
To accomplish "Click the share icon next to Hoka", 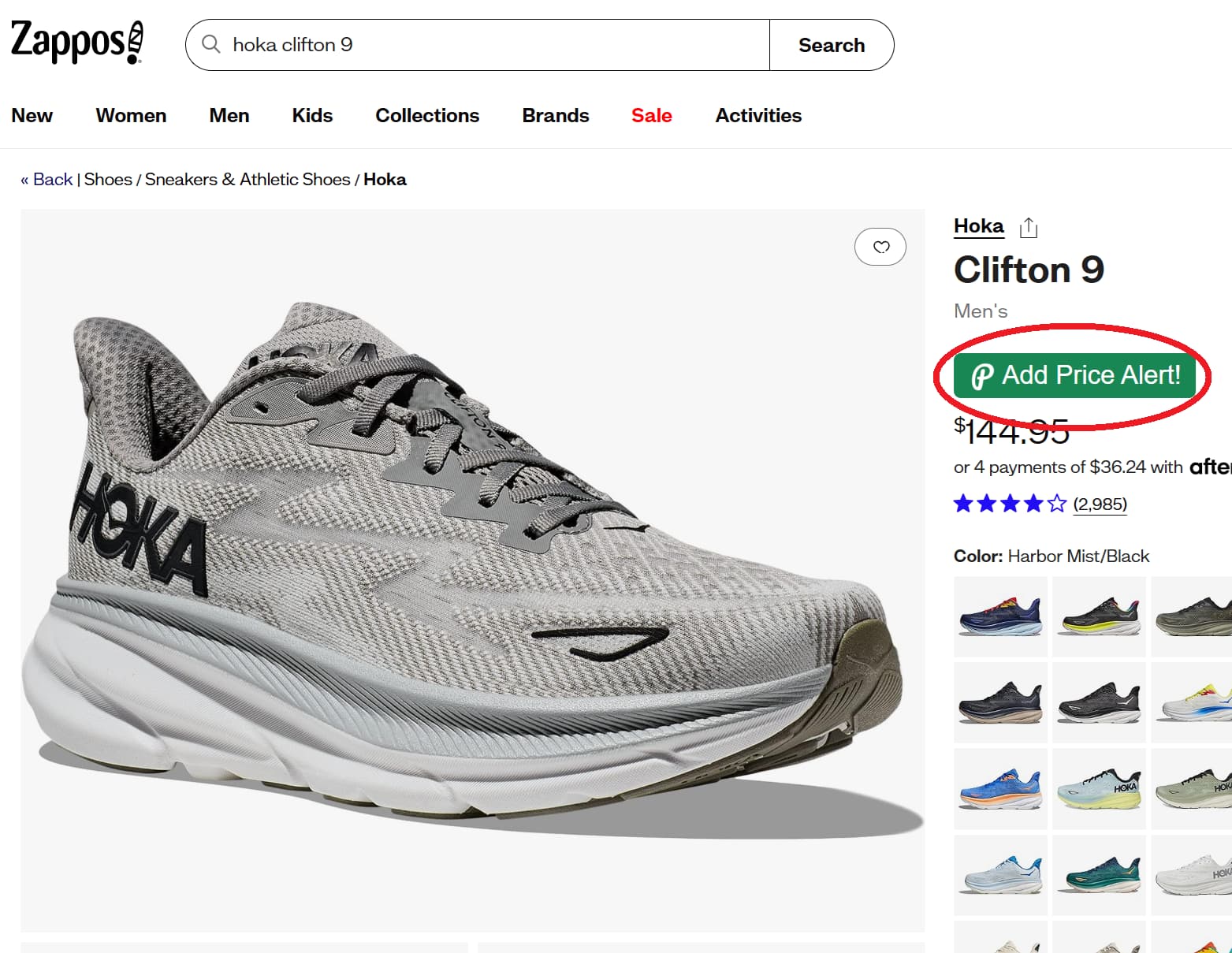I will (1029, 226).
